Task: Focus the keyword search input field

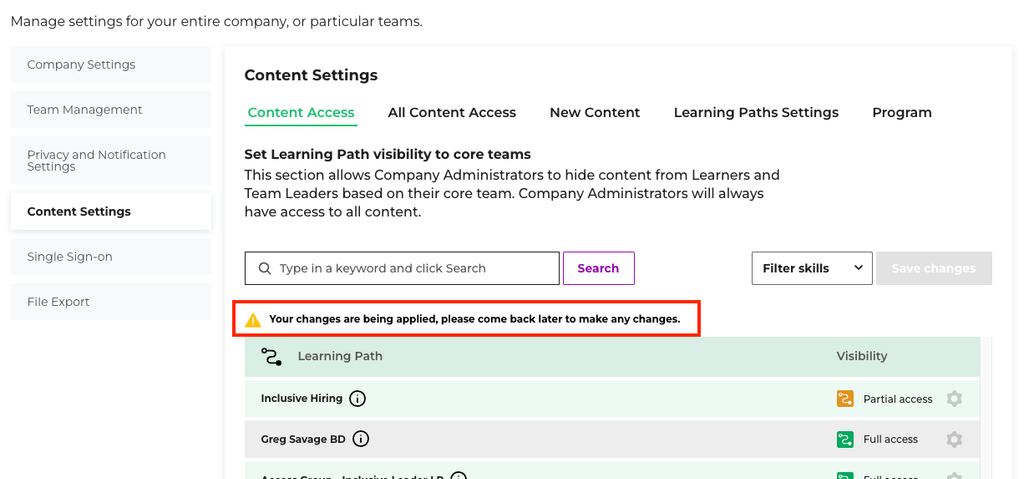Action: 402,269
